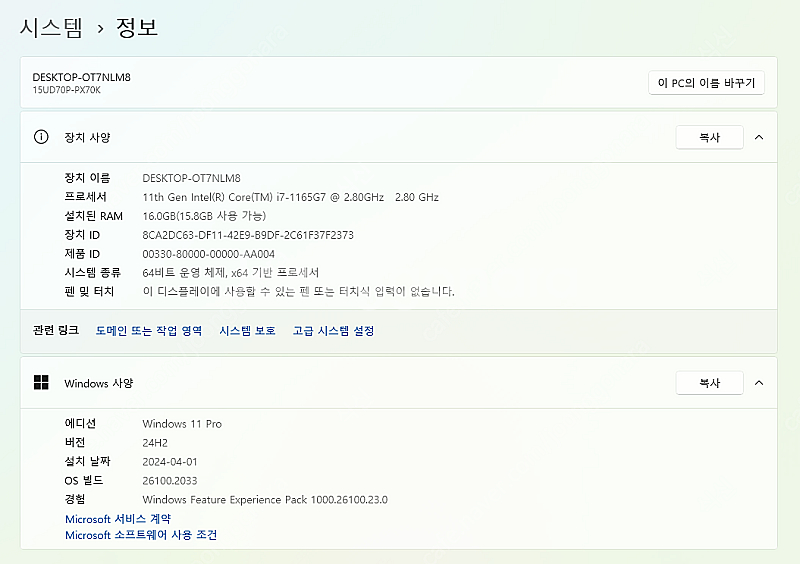Screen dimensions: 800x564
Task: Click the 장치 ID label
Action: 82,235
